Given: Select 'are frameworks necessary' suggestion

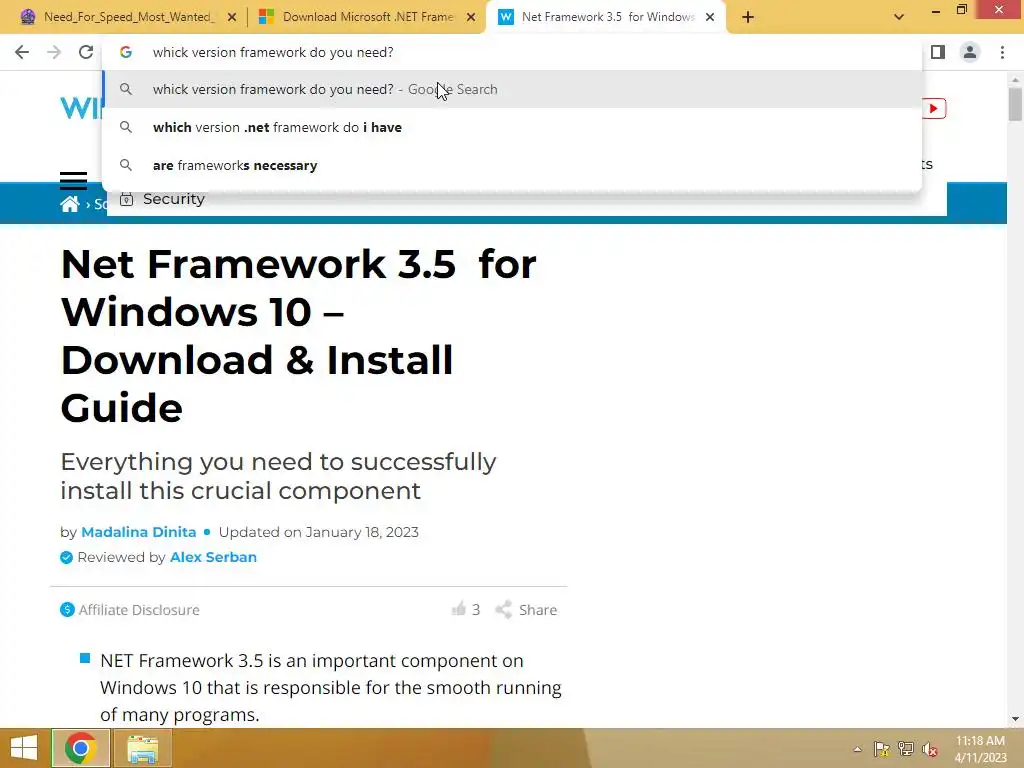Looking at the screenshot, I should [512, 165].
